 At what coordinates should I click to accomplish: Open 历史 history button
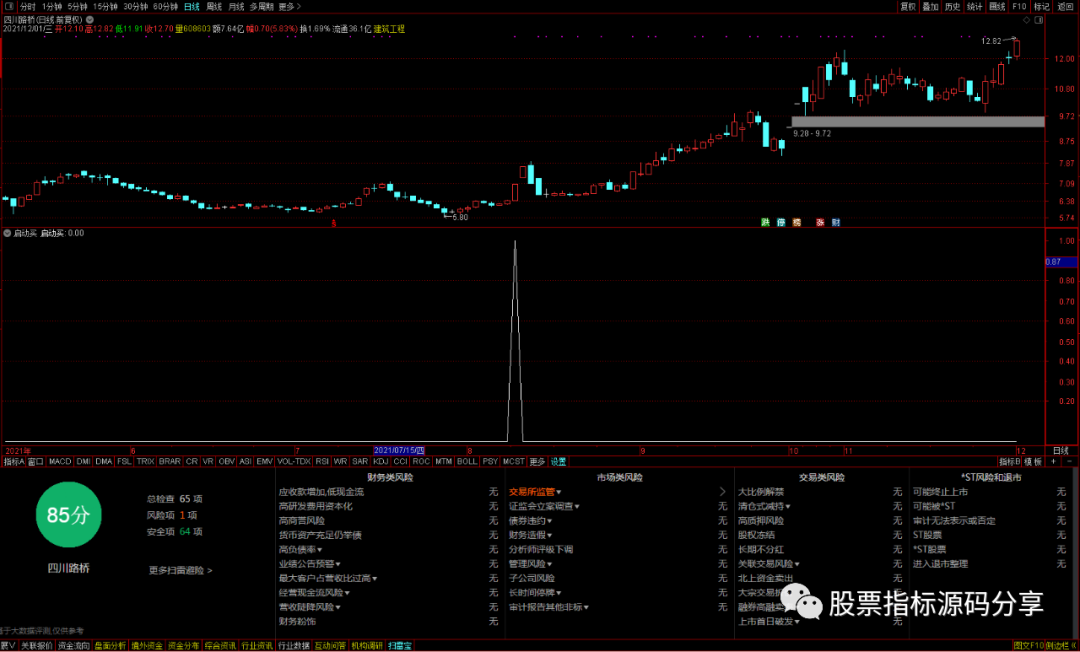(952, 6)
